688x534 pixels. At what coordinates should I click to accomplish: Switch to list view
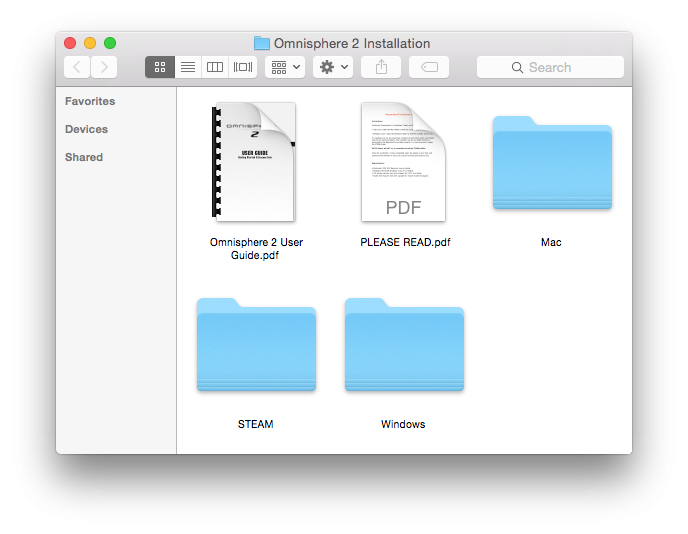point(188,67)
